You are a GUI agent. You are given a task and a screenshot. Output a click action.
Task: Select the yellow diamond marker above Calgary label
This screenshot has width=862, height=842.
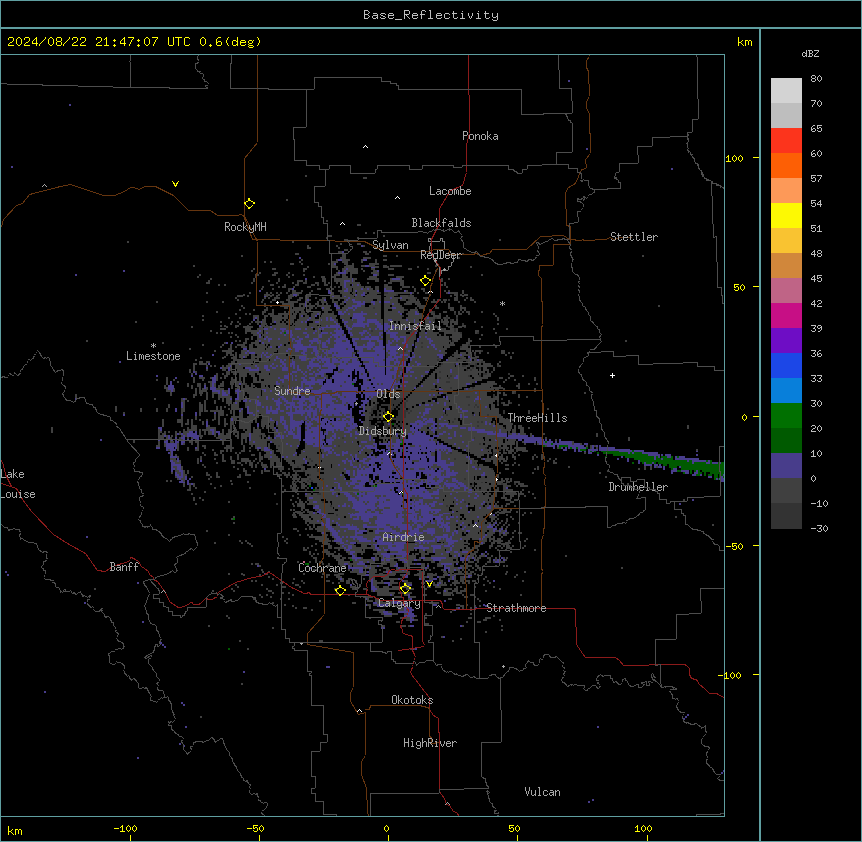[405, 589]
